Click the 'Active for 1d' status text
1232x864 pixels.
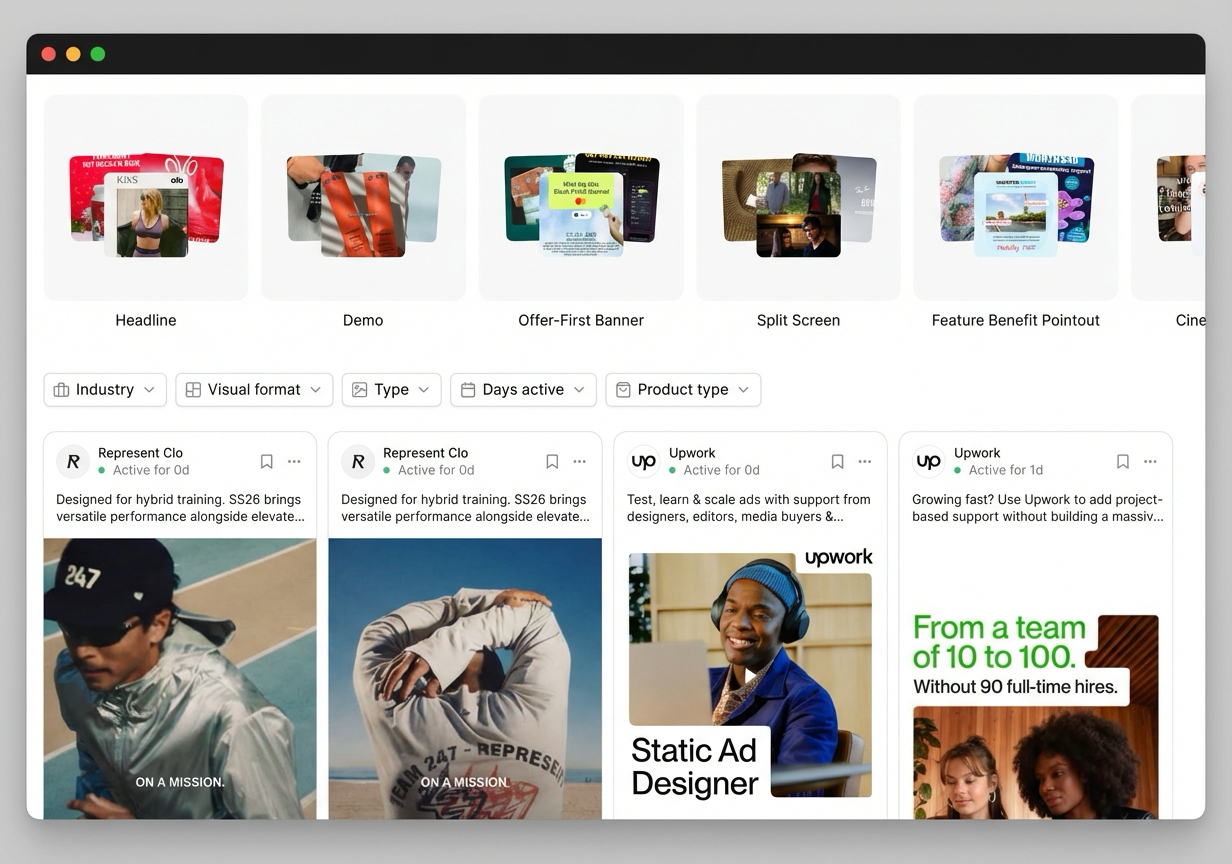click(1006, 470)
